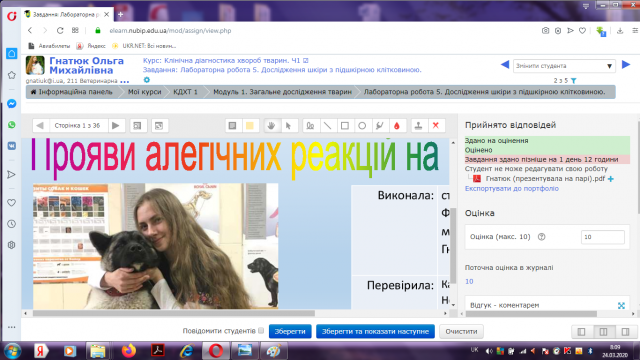Open UKR.NET bookmark
Viewport: 640px width, 360px height.
144,46
